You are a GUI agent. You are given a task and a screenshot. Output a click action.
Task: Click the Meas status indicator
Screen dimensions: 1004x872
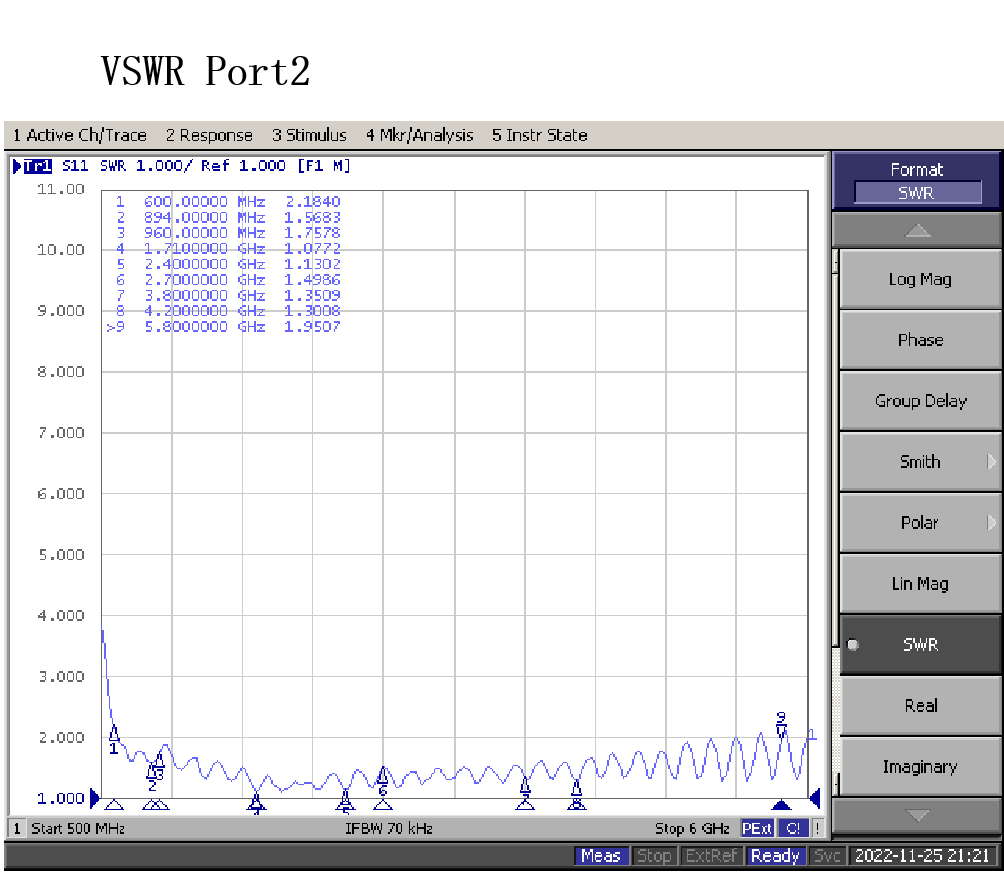(601, 855)
